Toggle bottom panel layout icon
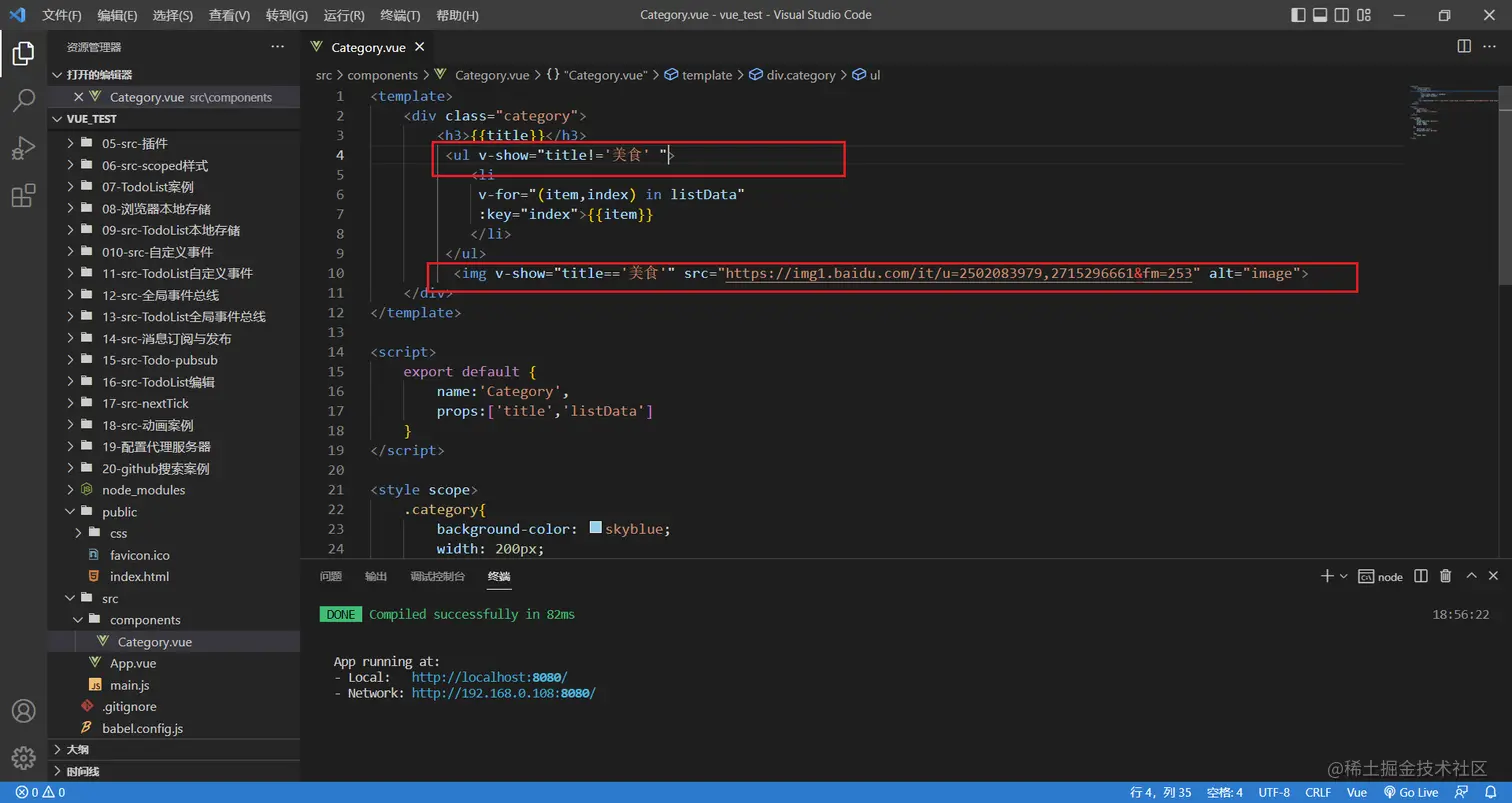This screenshot has width=1512, height=803. 1320,15
